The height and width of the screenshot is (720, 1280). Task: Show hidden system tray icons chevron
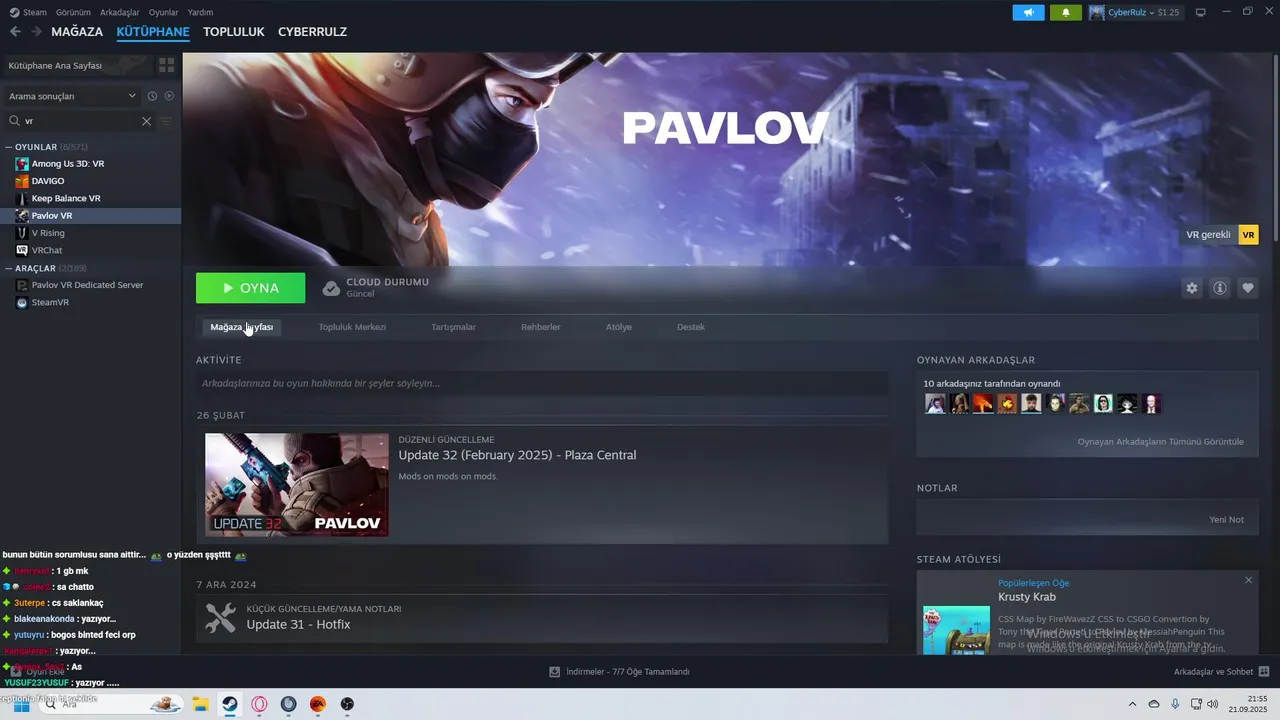point(1132,704)
